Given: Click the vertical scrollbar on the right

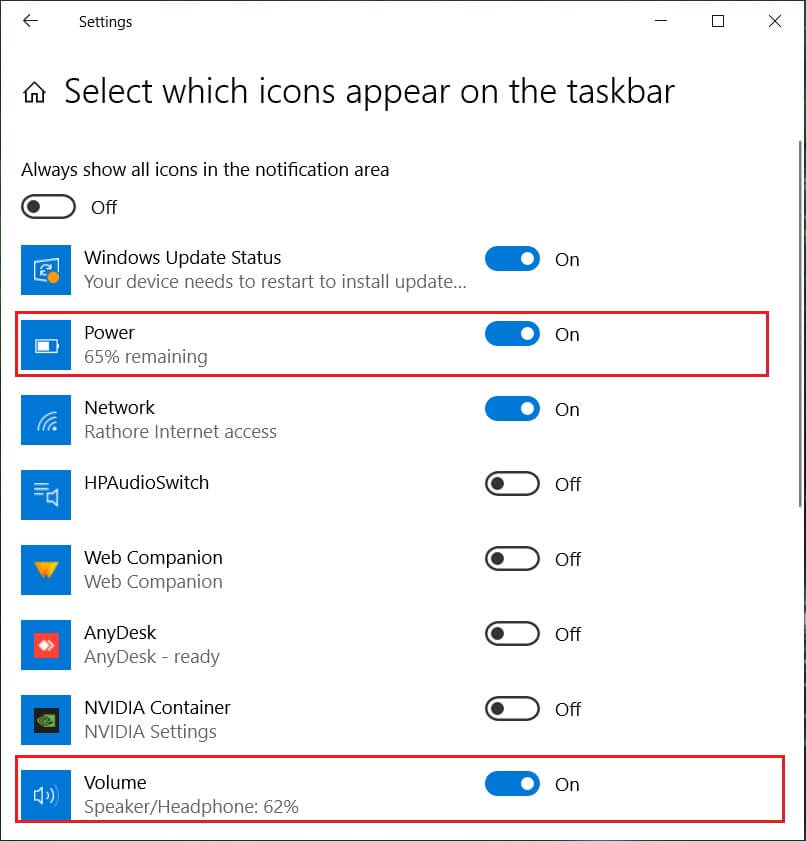Looking at the screenshot, I should click(800, 320).
